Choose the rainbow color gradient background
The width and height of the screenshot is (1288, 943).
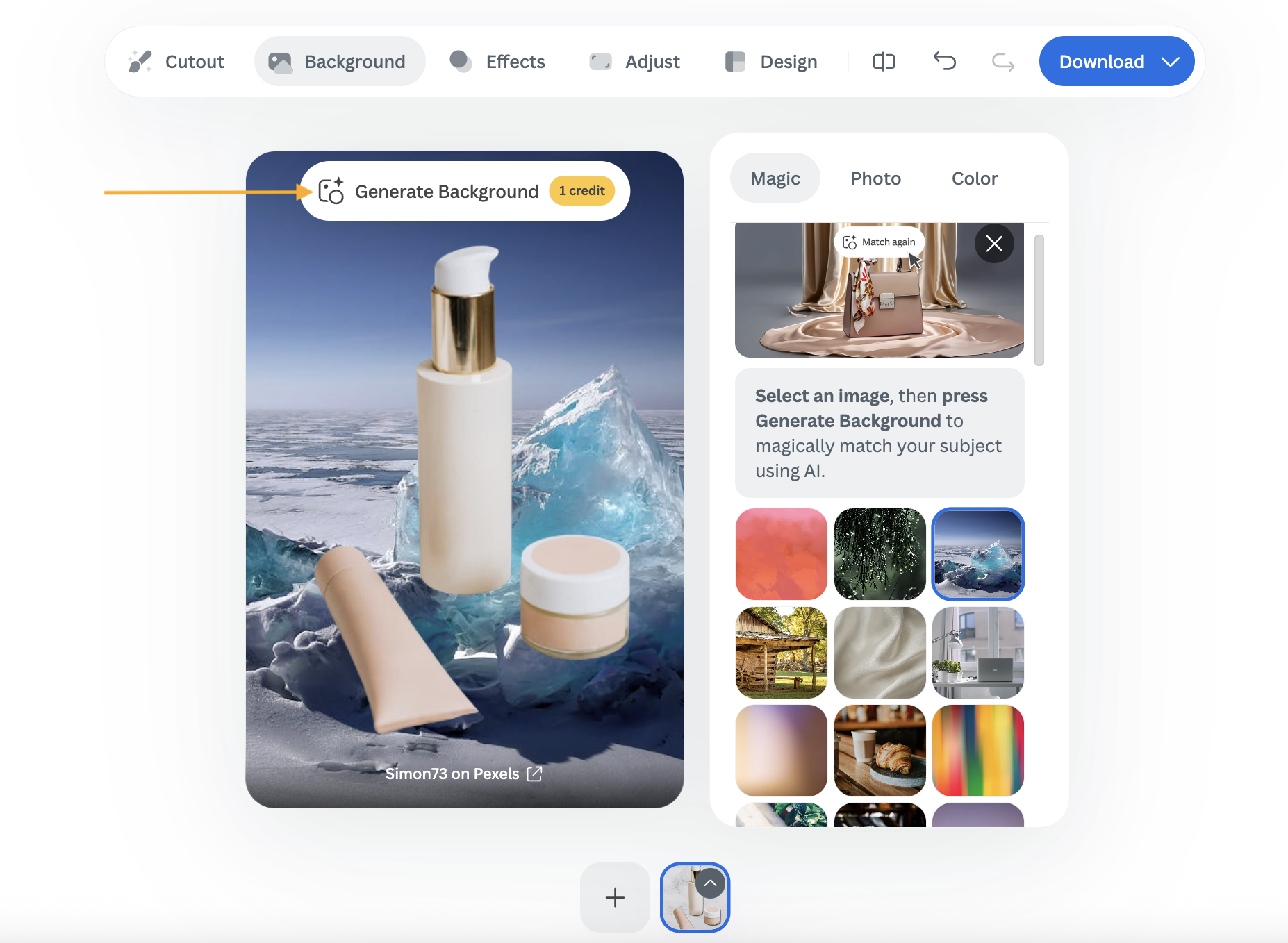[977, 751]
